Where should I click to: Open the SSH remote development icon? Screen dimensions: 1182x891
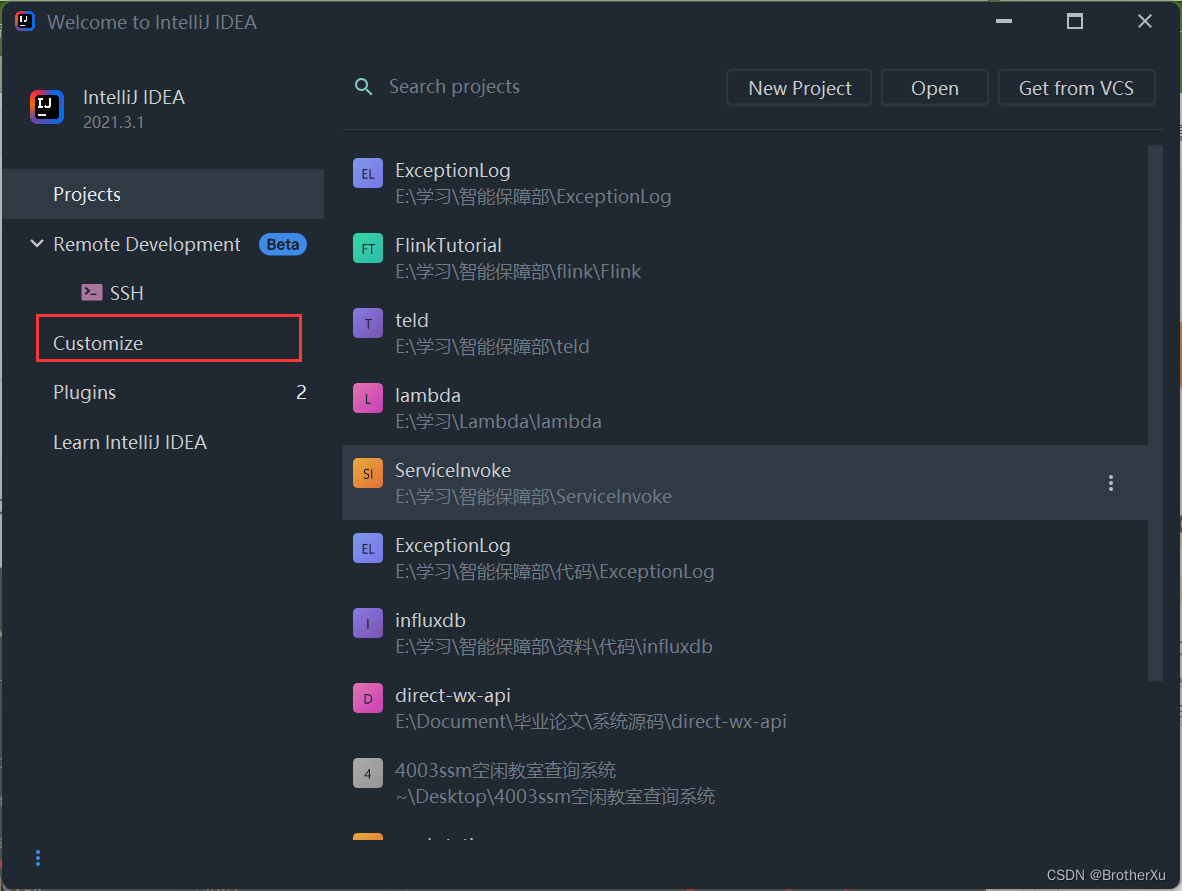(90, 293)
